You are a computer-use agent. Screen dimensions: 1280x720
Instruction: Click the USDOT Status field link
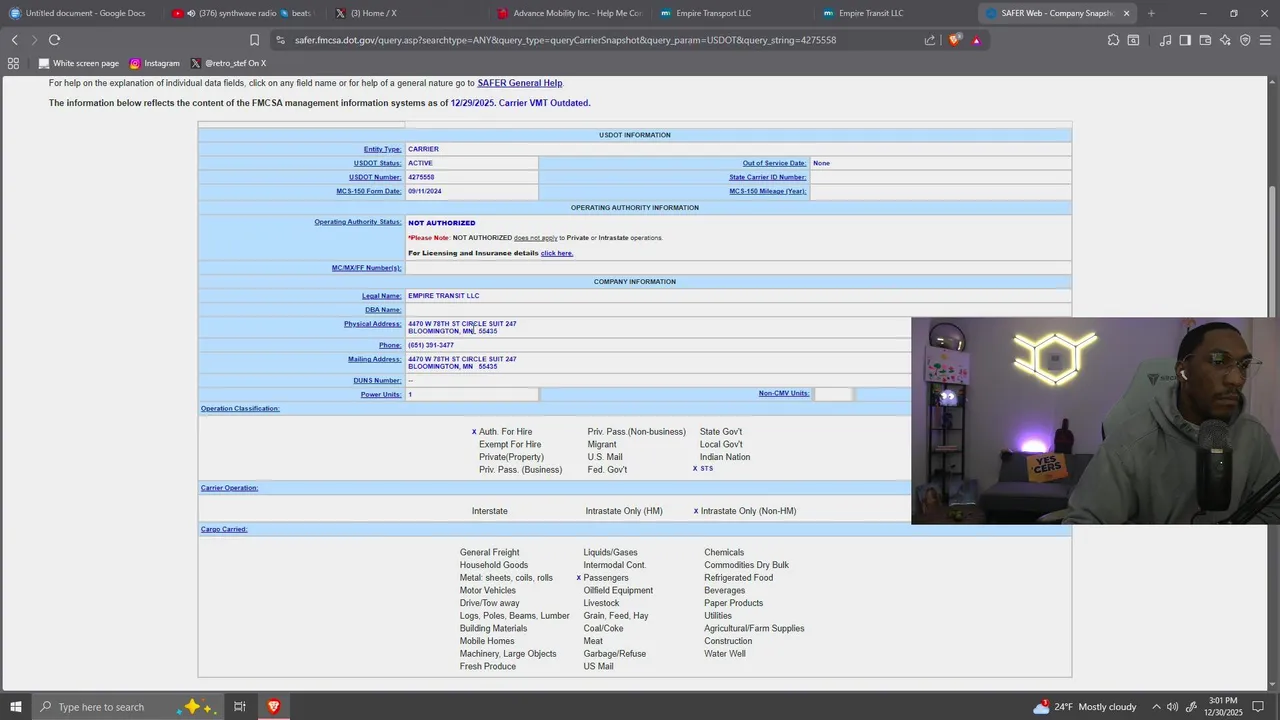point(377,163)
